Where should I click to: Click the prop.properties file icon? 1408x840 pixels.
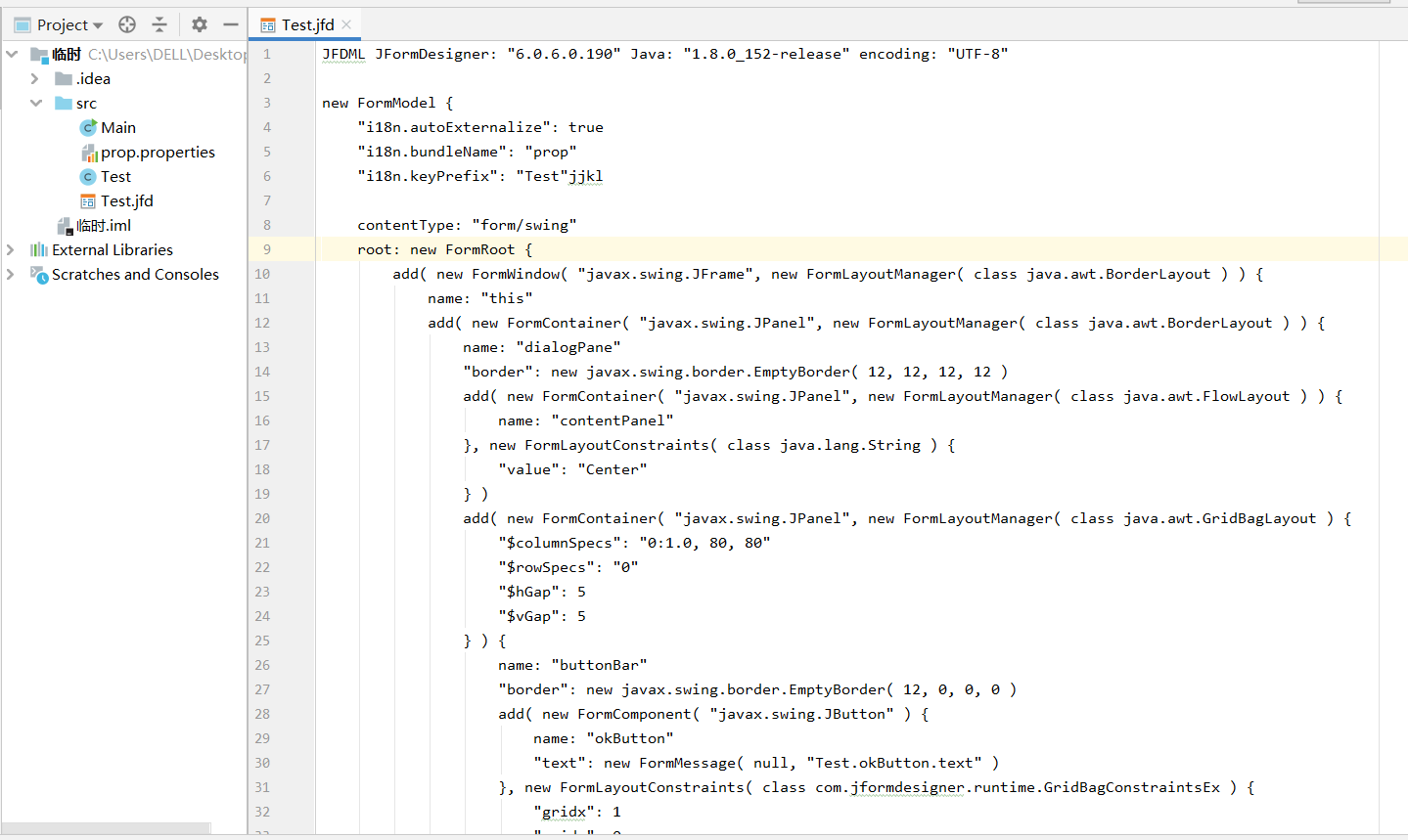[x=88, y=152]
